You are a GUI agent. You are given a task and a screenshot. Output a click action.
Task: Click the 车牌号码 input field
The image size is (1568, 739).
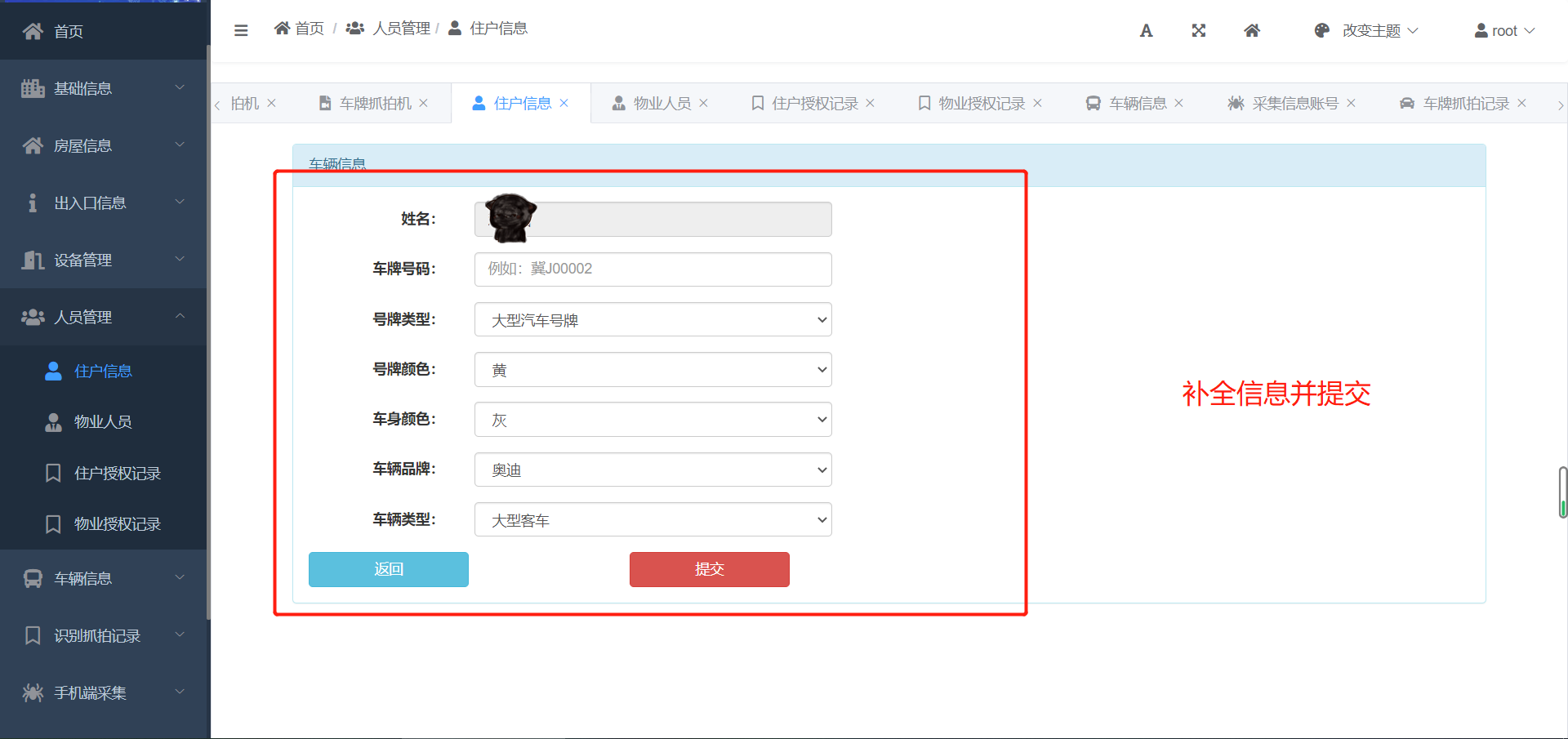coord(653,269)
